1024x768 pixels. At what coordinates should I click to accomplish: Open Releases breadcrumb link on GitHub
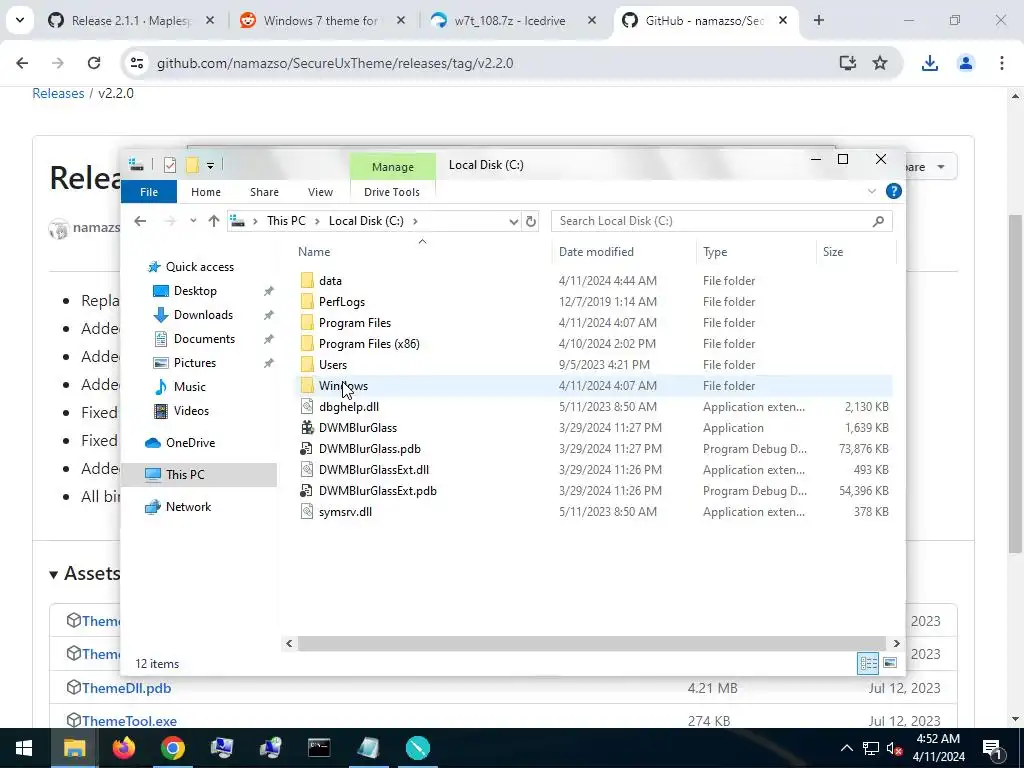(58, 93)
